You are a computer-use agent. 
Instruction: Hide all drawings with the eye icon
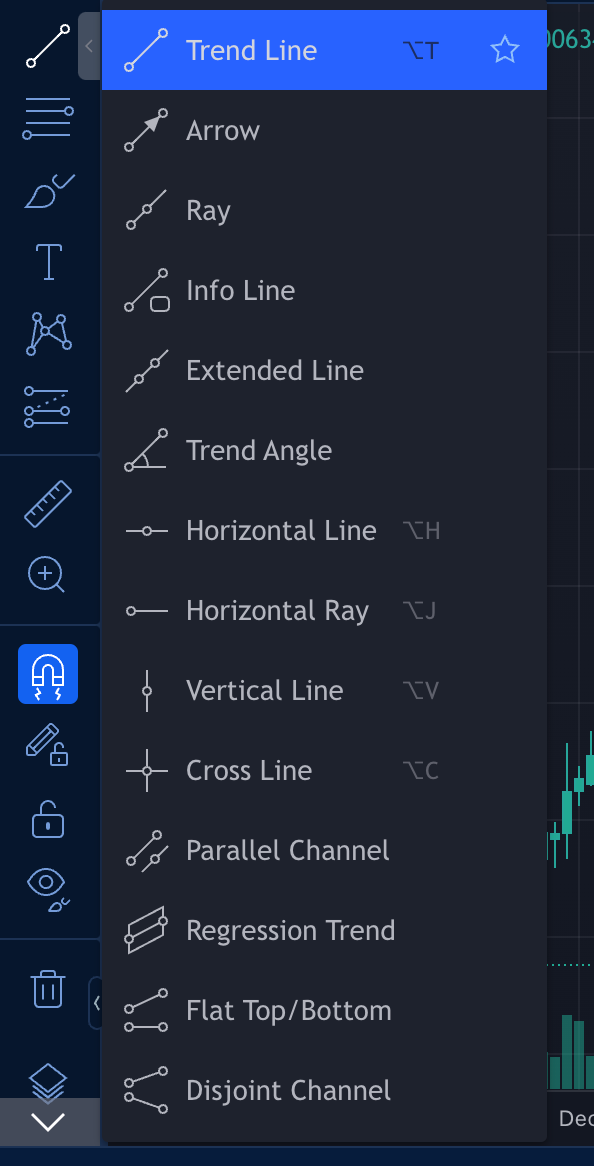pos(48,889)
